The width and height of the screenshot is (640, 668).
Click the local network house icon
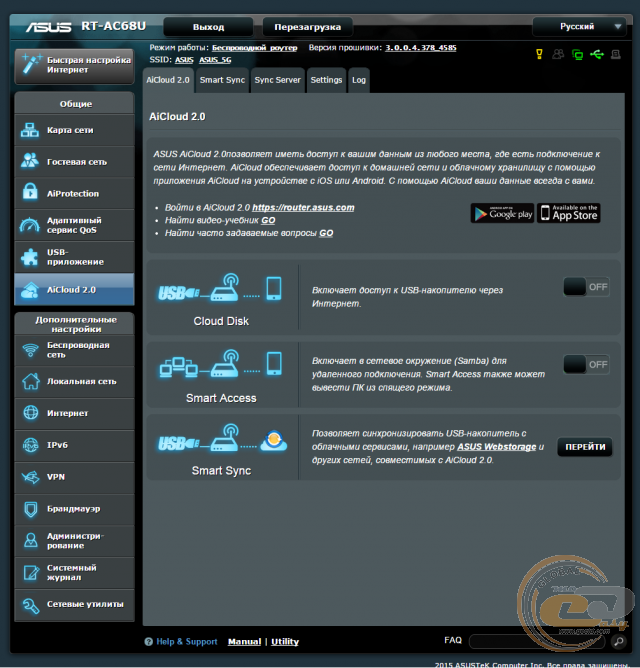coord(31,381)
